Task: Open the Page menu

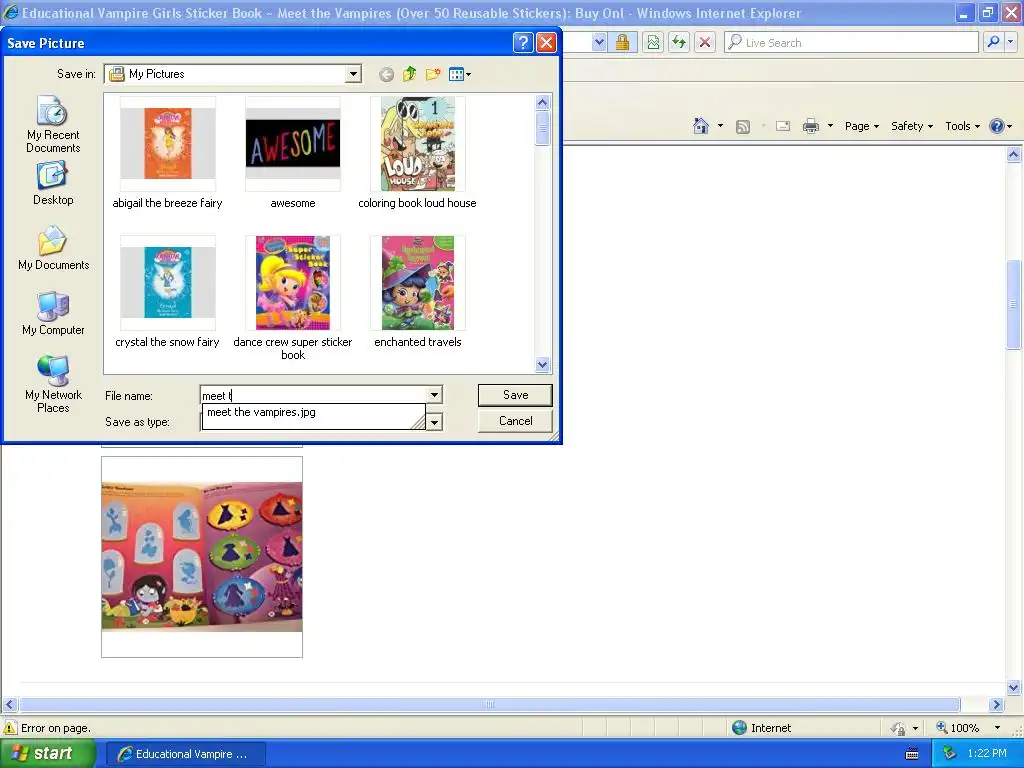Action: tap(862, 126)
